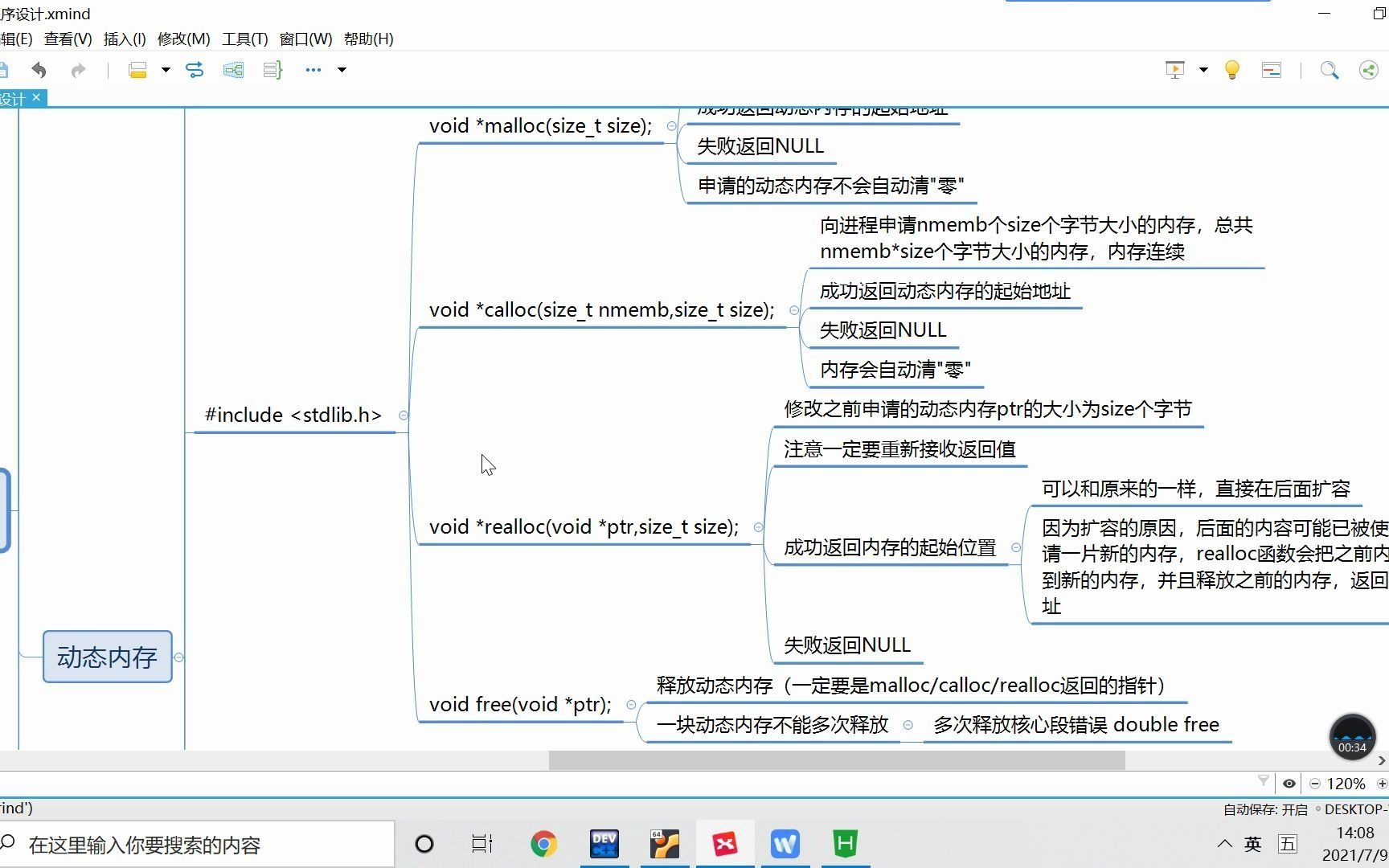Click the Undo arrow in toolbar

coord(39,70)
